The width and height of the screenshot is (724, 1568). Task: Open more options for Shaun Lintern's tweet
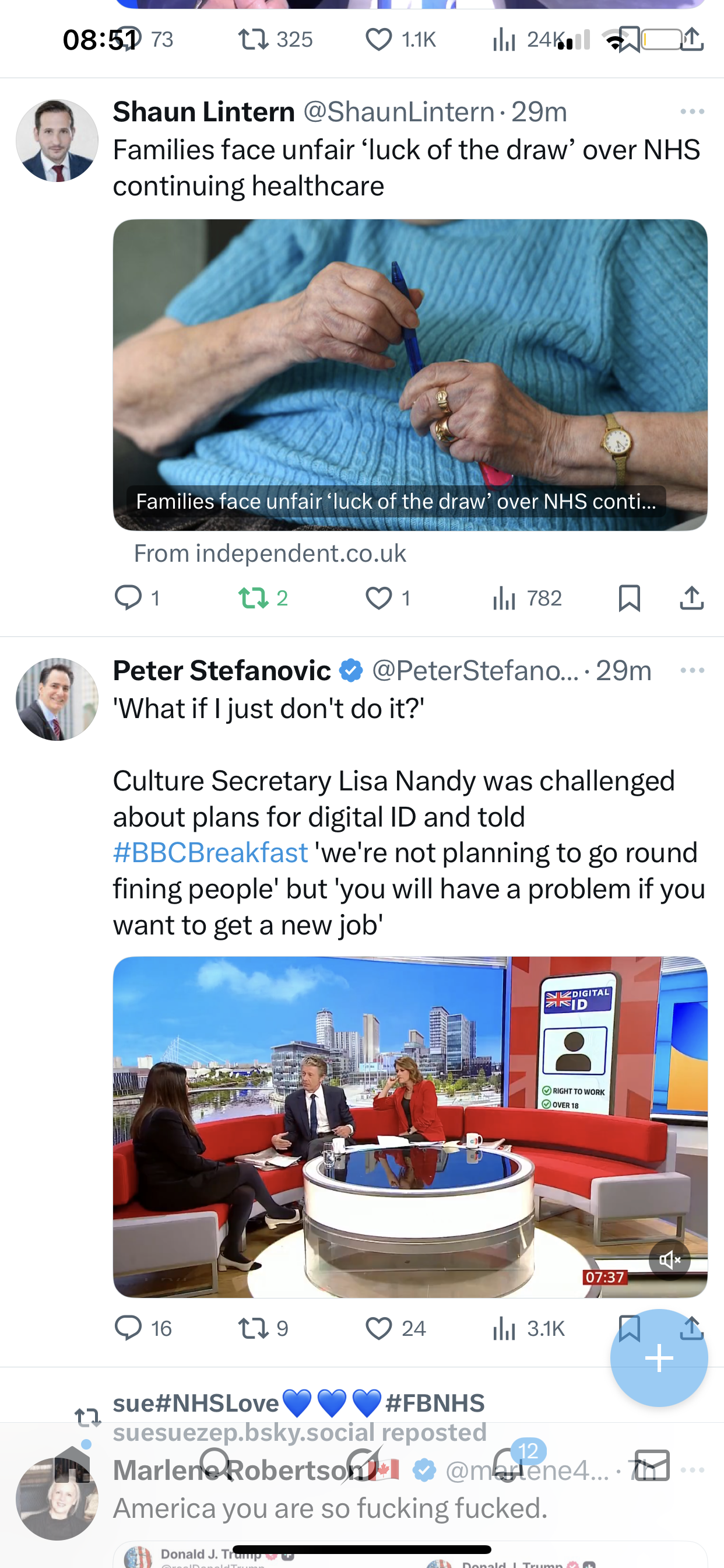click(692, 111)
